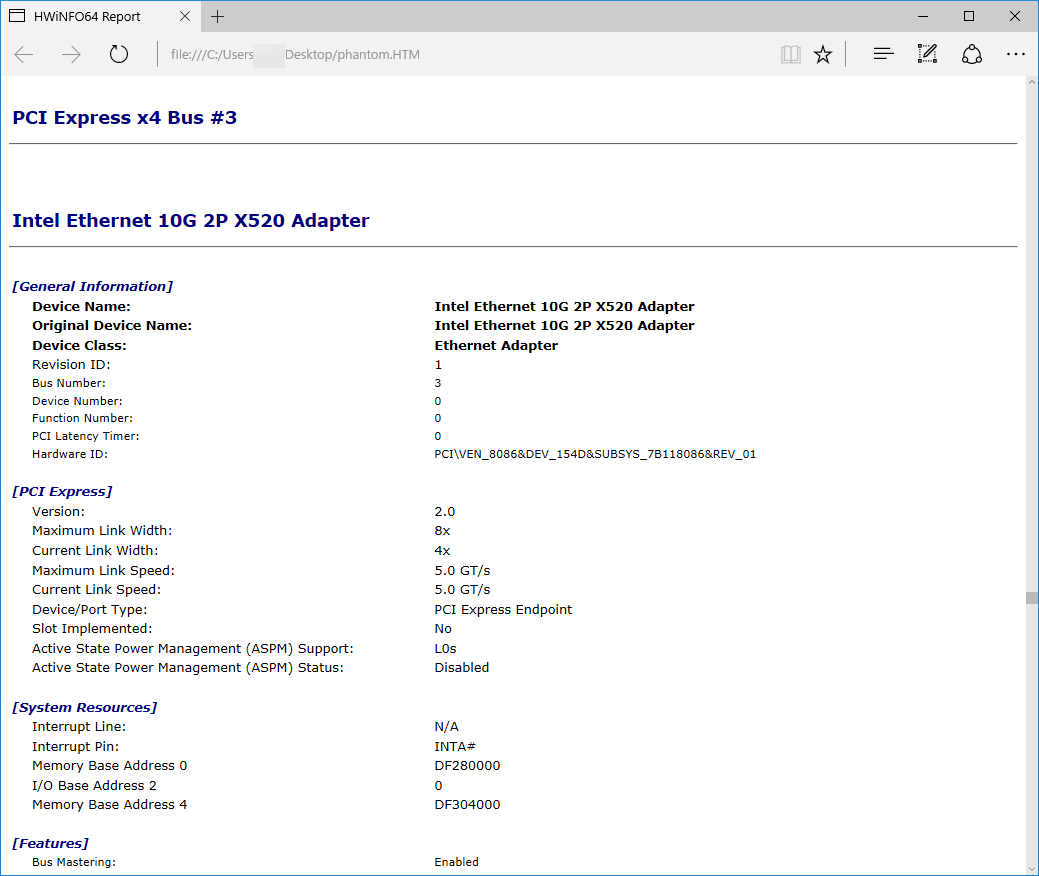1039x876 pixels.
Task: Click the [PCI Express] section title
Action: [x=62, y=492]
